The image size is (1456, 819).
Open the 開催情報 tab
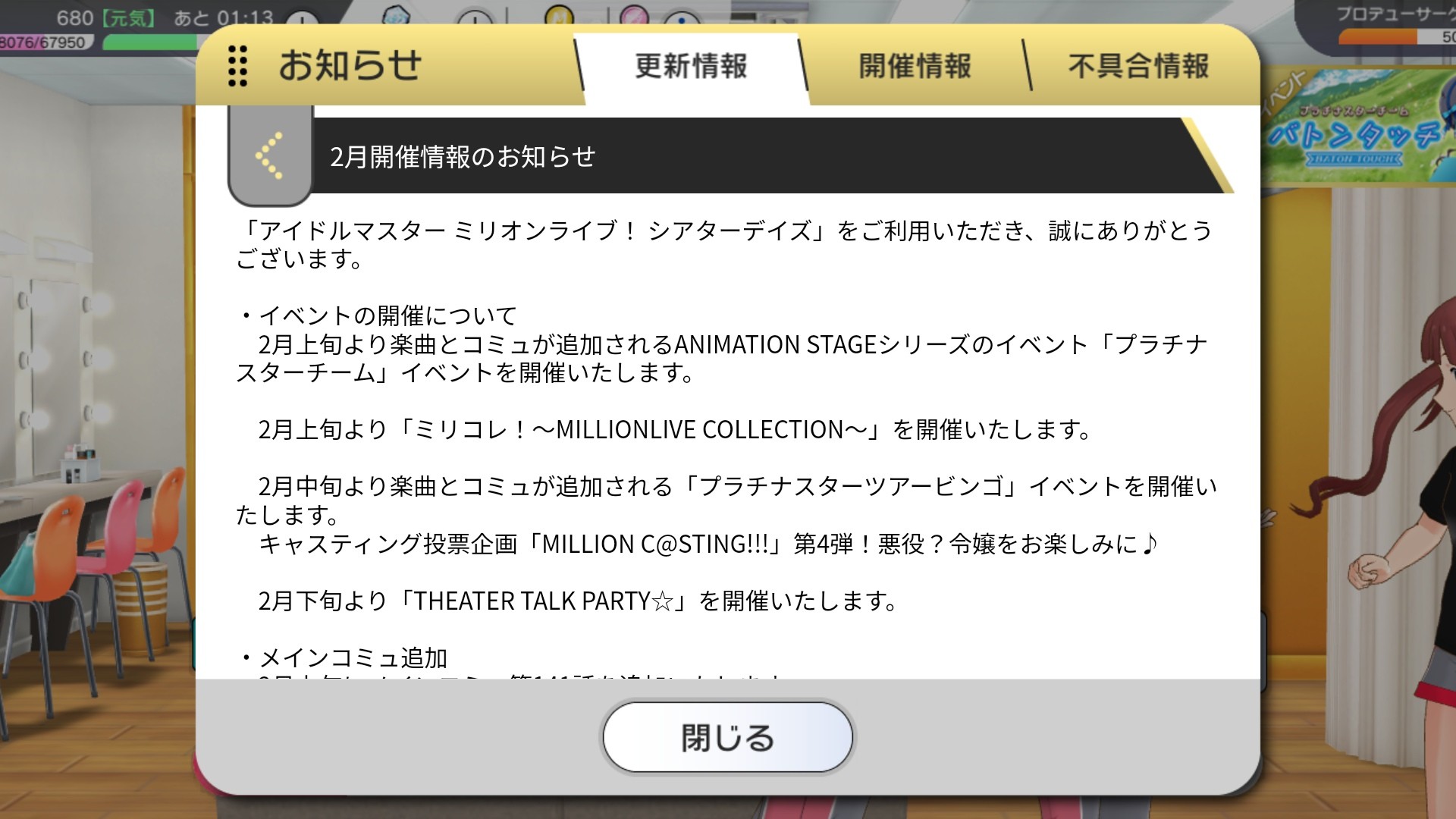(915, 66)
